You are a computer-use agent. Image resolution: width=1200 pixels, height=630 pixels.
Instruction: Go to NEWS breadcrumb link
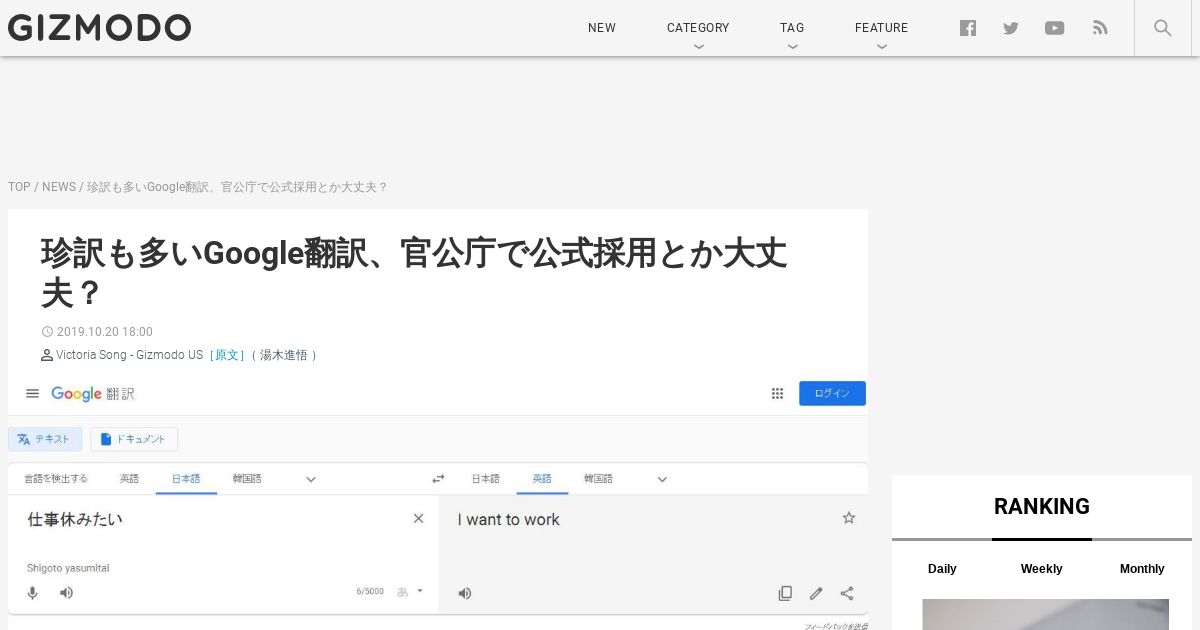click(x=59, y=187)
